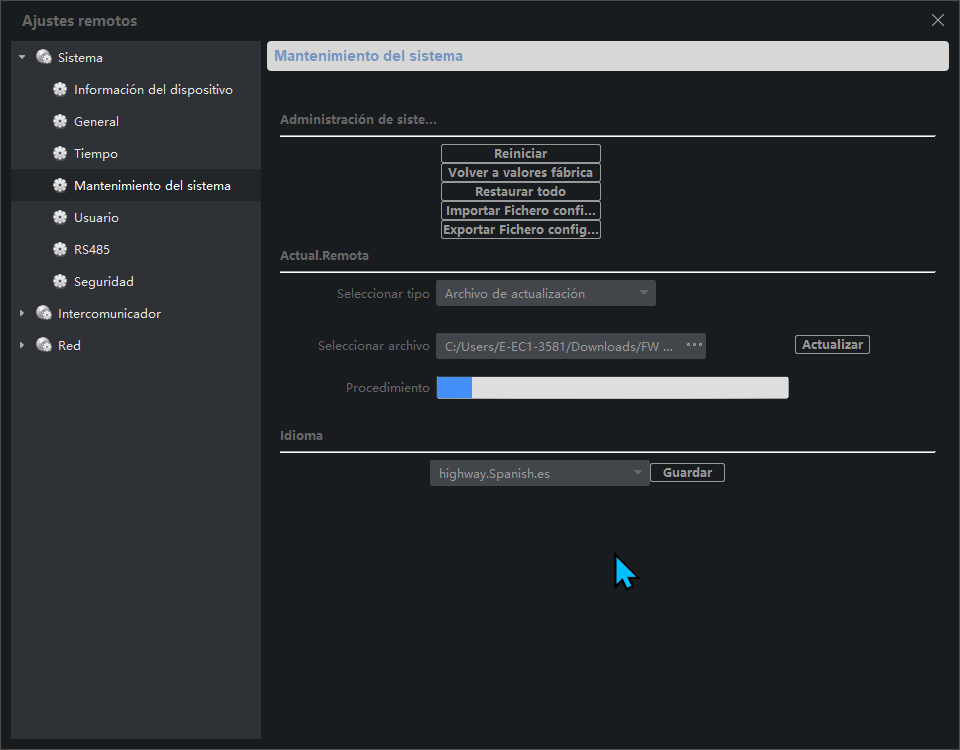Open the highway.Spanish.es language dropdown
960x750 pixels.
pyautogui.click(x=539, y=473)
